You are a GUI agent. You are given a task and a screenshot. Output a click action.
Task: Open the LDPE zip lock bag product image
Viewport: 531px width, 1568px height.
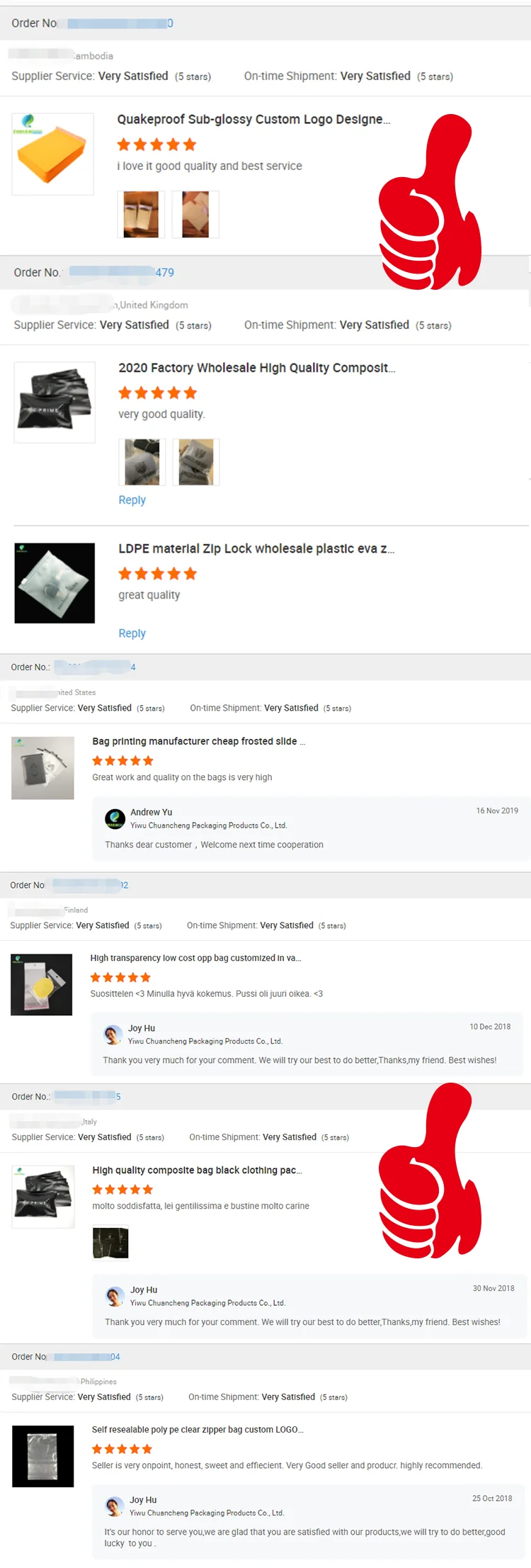[55, 583]
